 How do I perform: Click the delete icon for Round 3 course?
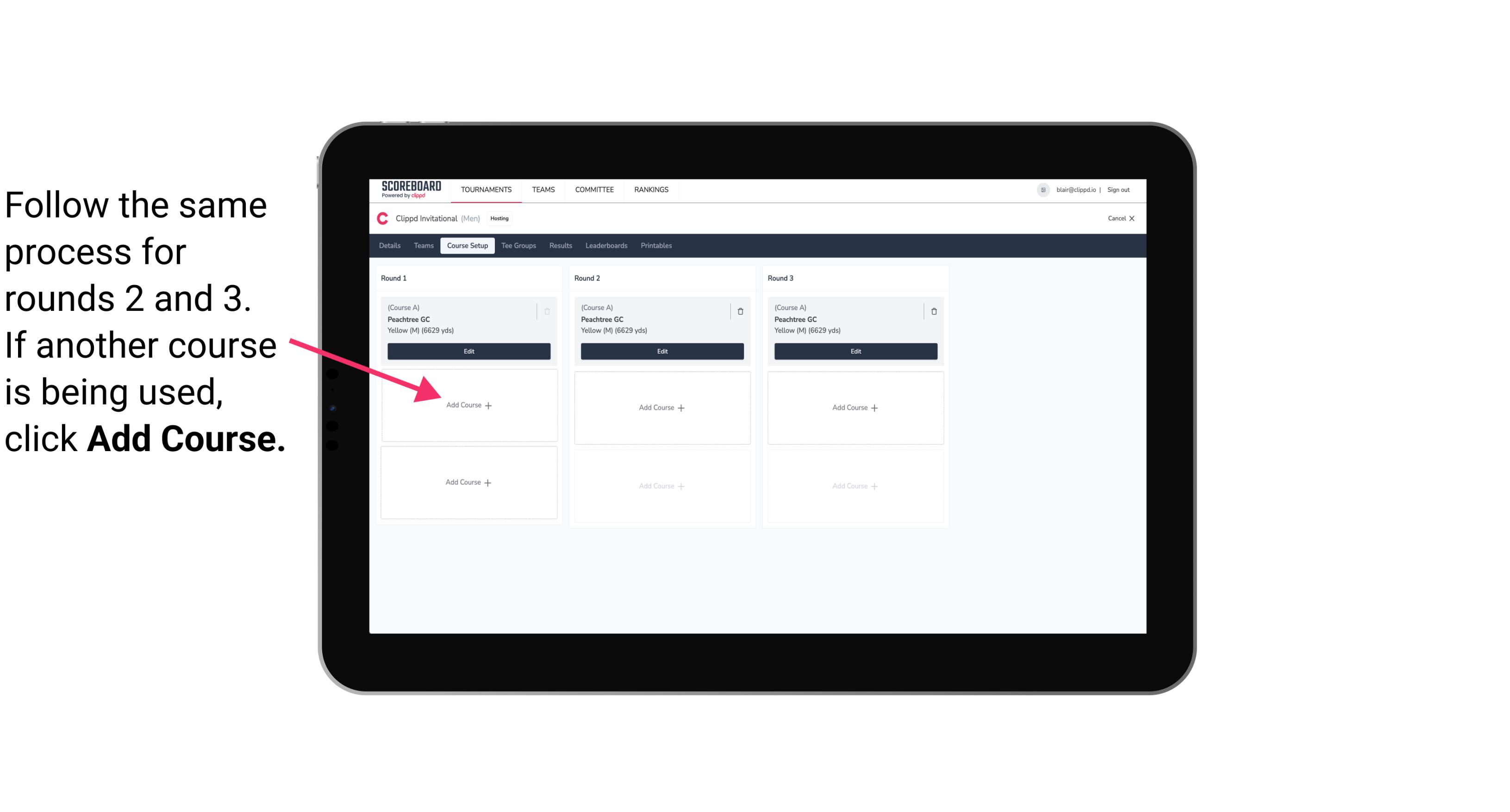[932, 310]
